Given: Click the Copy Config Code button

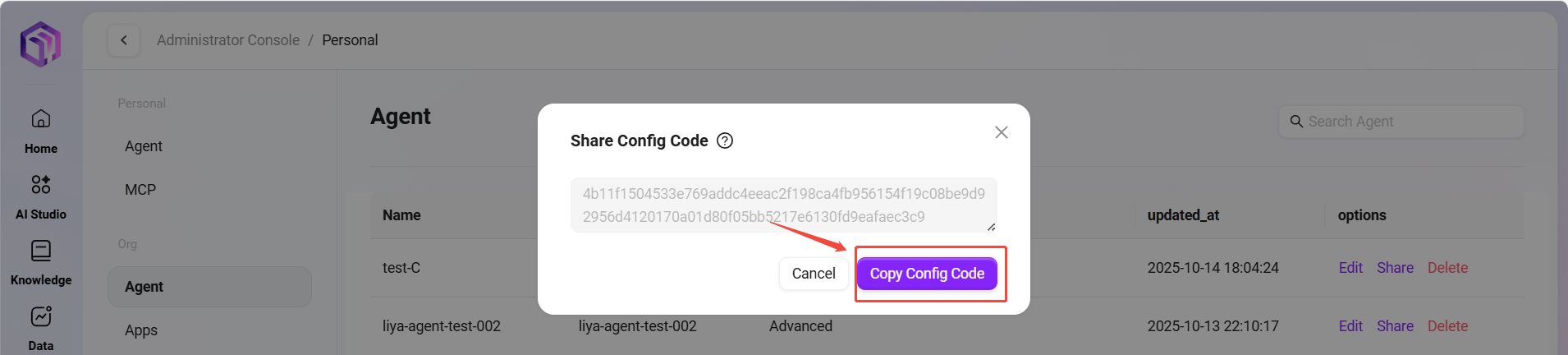Looking at the screenshot, I should (927, 274).
